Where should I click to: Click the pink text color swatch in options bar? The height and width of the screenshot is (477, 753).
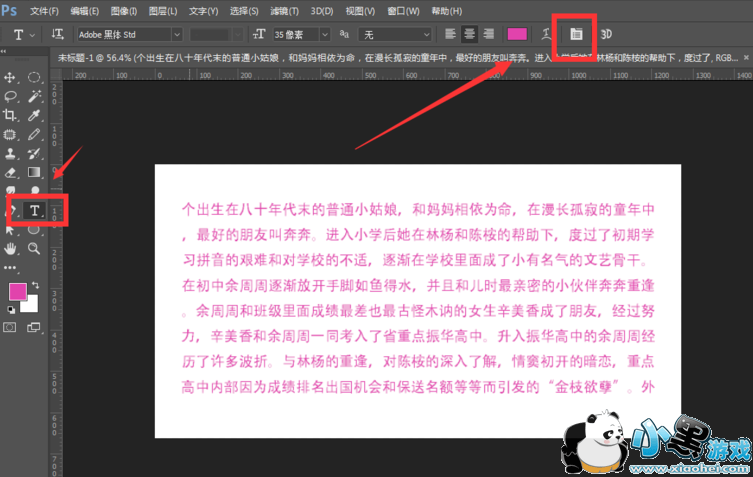point(519,34)
